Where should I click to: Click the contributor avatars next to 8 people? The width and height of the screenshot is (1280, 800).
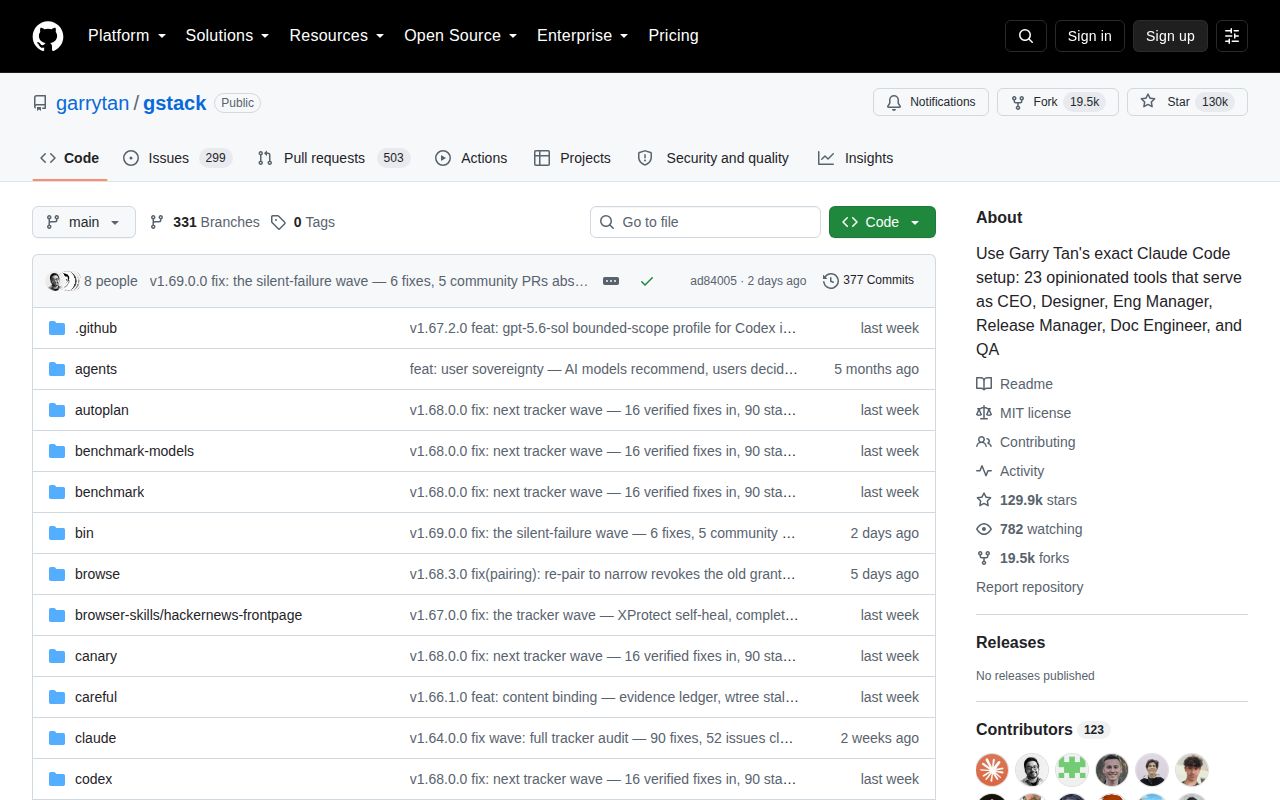coord(63,281)
